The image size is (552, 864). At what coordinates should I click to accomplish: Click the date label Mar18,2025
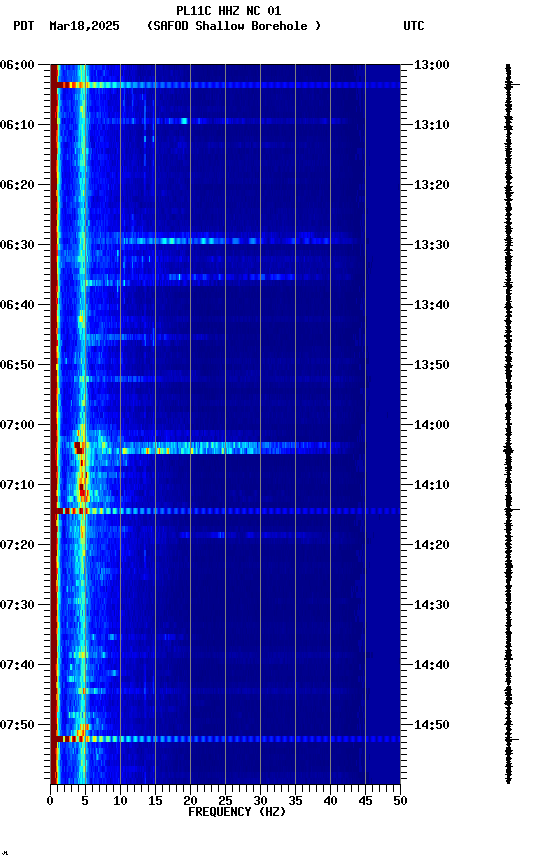click(x=84, y=26)
